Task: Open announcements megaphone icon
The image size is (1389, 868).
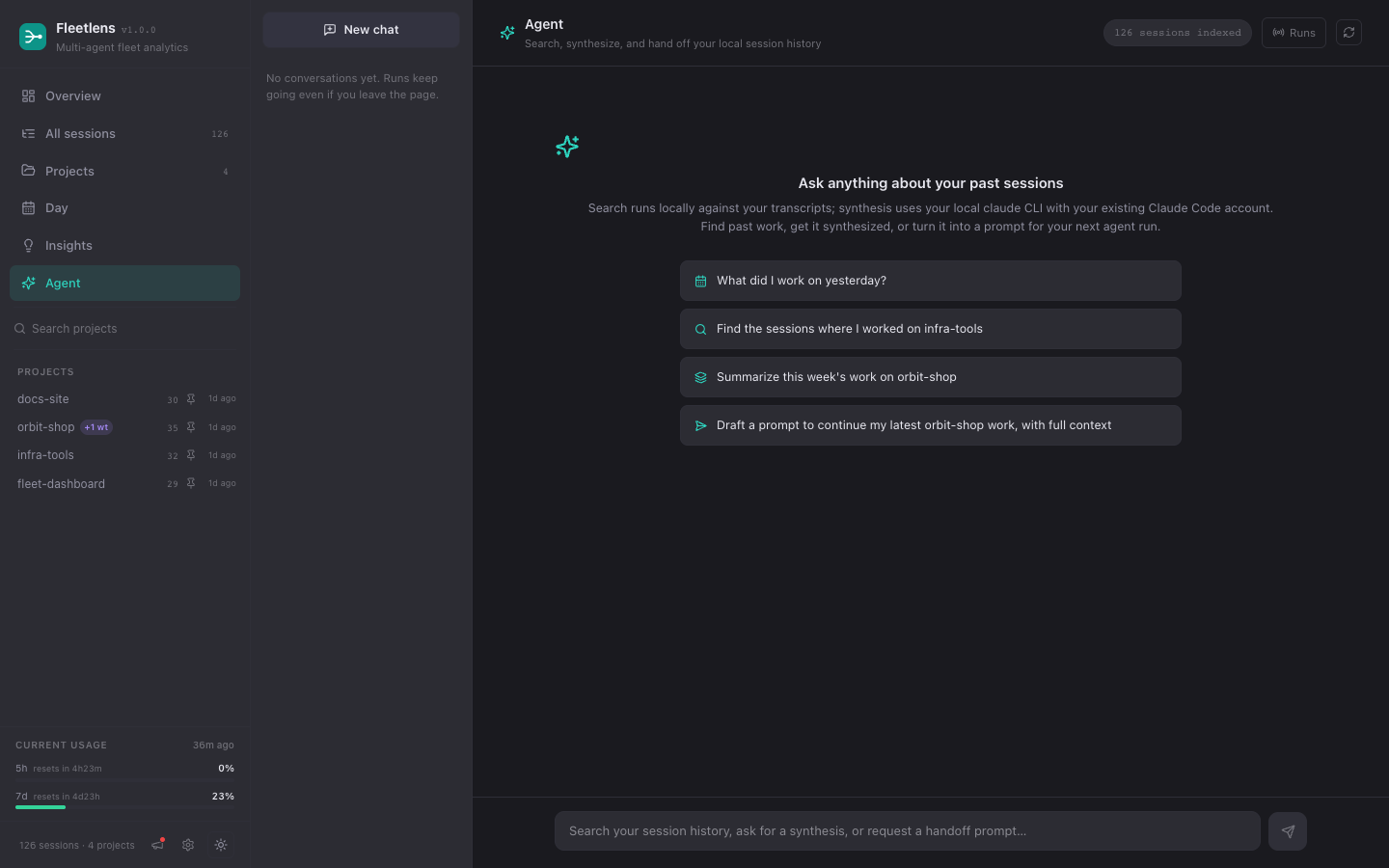Action: click(158, 845)
